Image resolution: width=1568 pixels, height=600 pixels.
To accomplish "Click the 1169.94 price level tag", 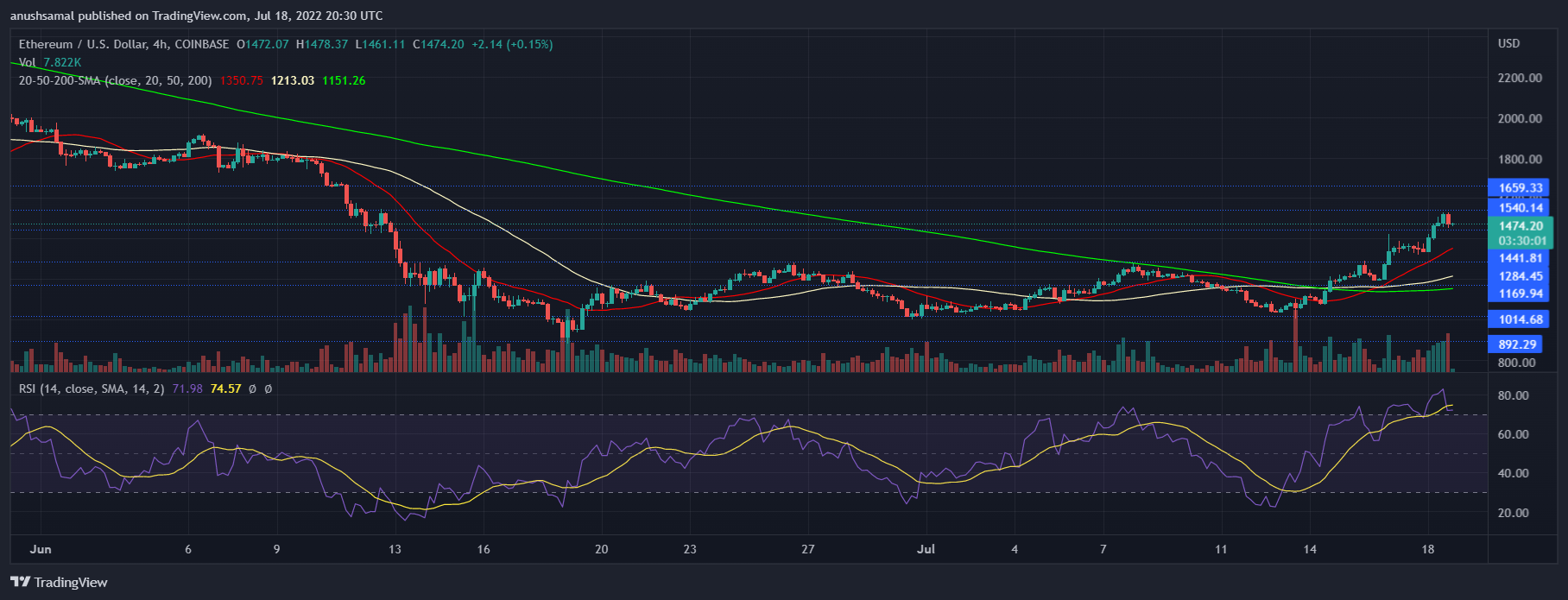I will click(x=1521, y=294).
